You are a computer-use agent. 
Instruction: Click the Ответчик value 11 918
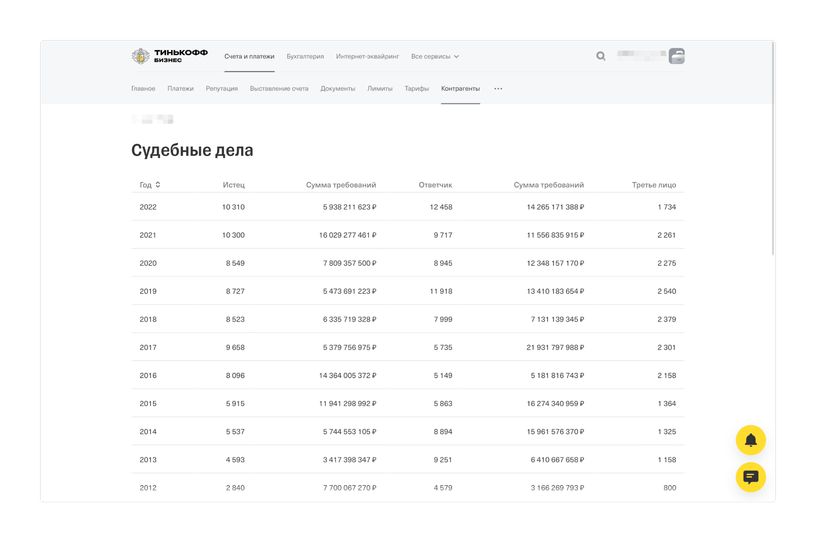pos(441,291)
